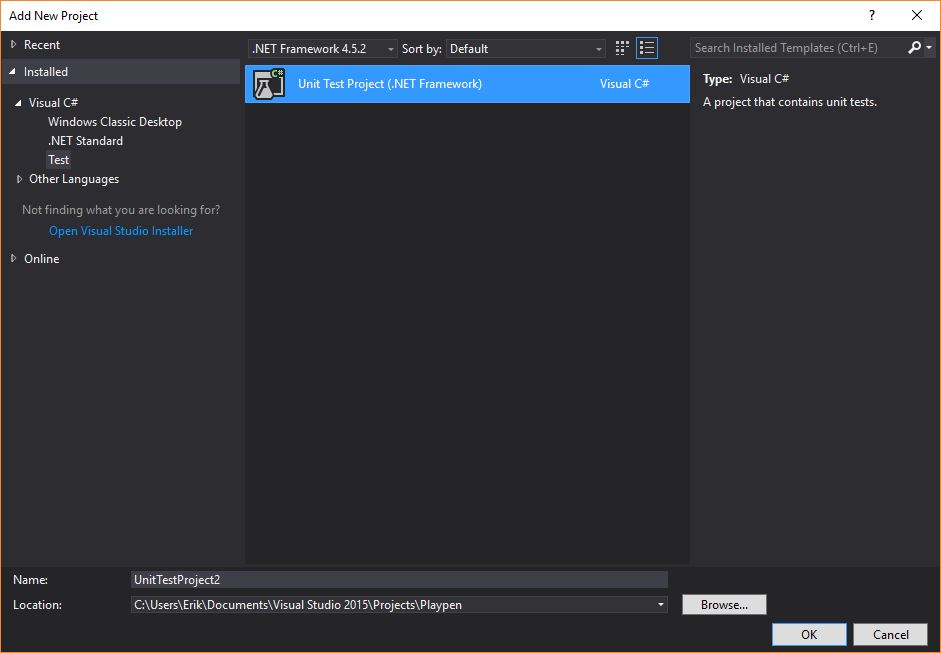
Task: Select the Visual C# tree label
Action: [53, 103]
